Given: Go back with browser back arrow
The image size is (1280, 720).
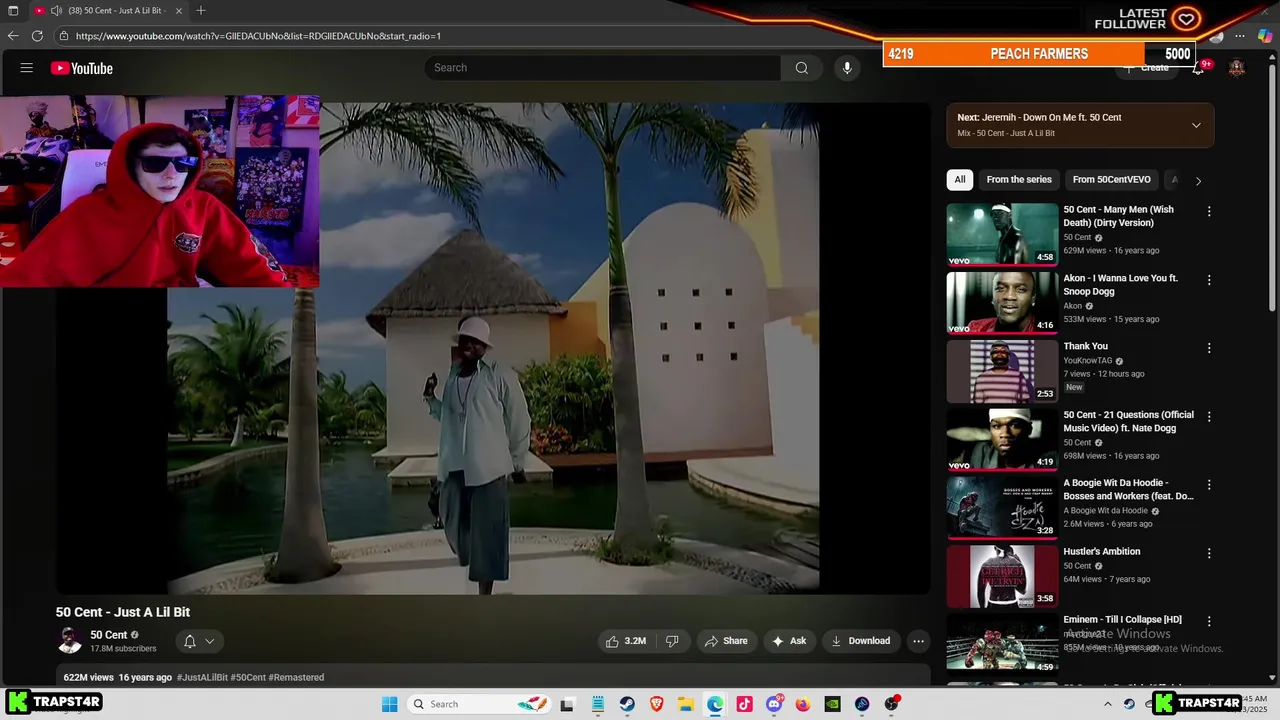Looking at the screenshot, I should click(13, 36).
